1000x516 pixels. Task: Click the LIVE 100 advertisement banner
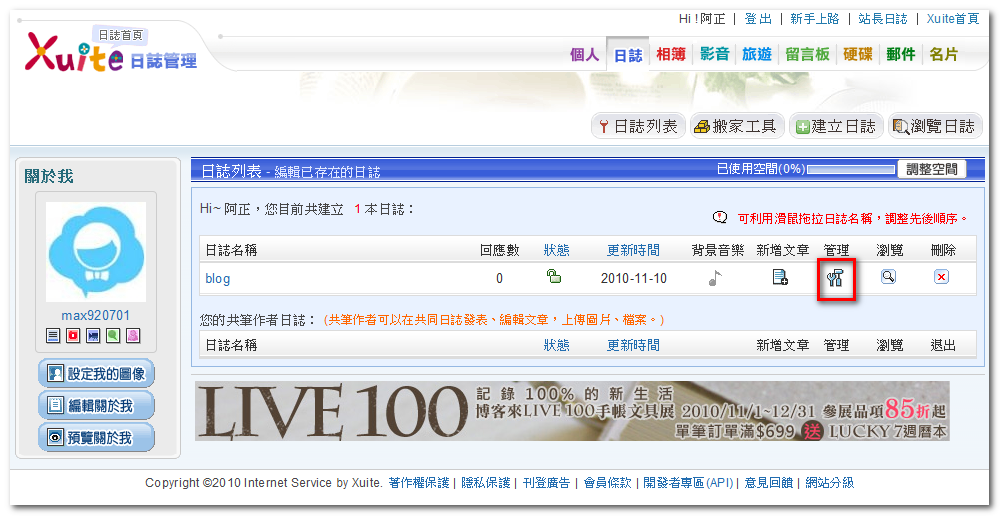[x=572, y=411]
